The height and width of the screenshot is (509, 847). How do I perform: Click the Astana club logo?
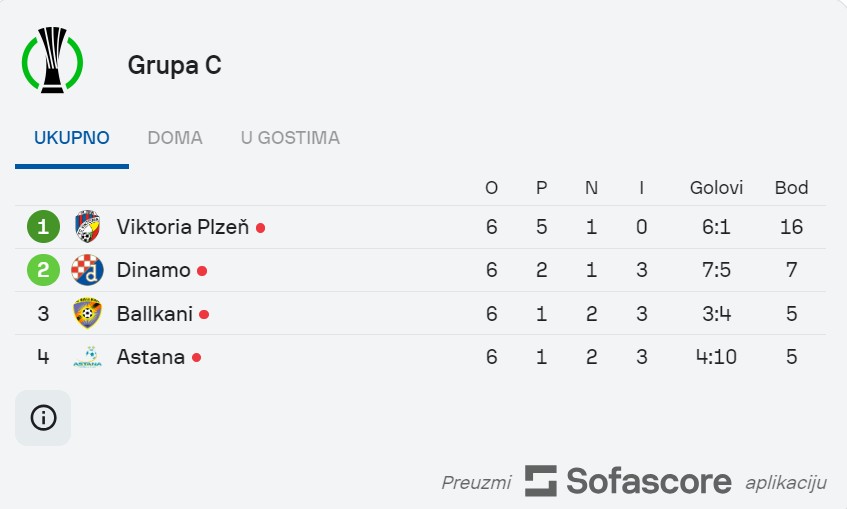(x=88, y=357)
